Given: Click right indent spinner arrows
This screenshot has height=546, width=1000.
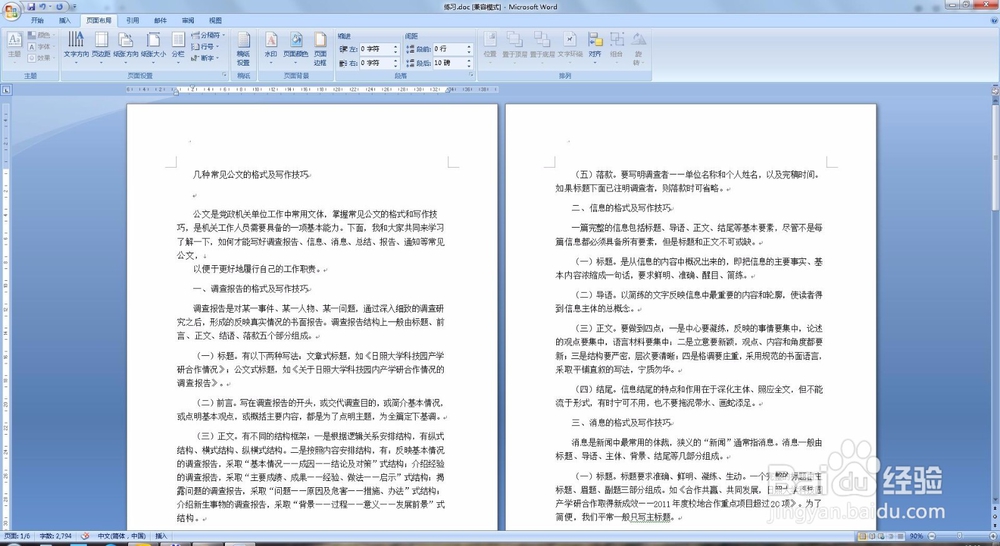Looking at the screenshot, I should pos(396,63).
